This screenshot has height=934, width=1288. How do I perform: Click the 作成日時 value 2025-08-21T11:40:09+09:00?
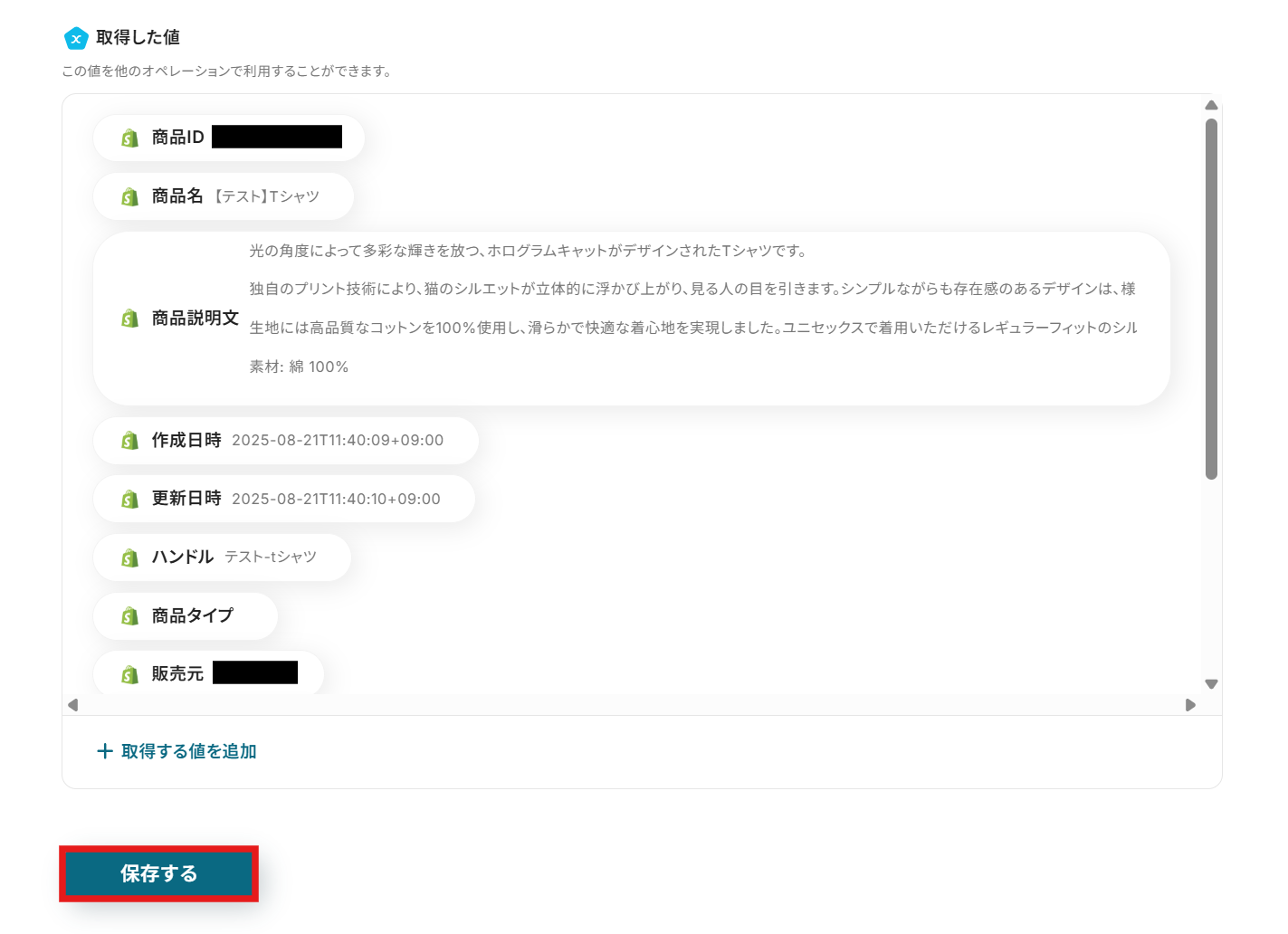click(x=338, y=441)
